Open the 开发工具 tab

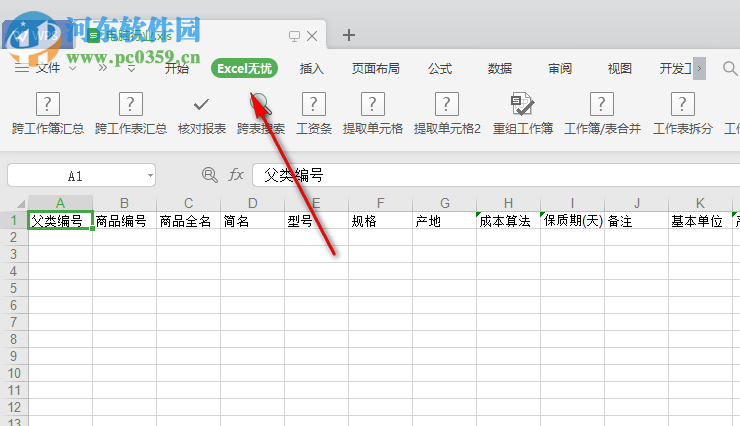675,68
